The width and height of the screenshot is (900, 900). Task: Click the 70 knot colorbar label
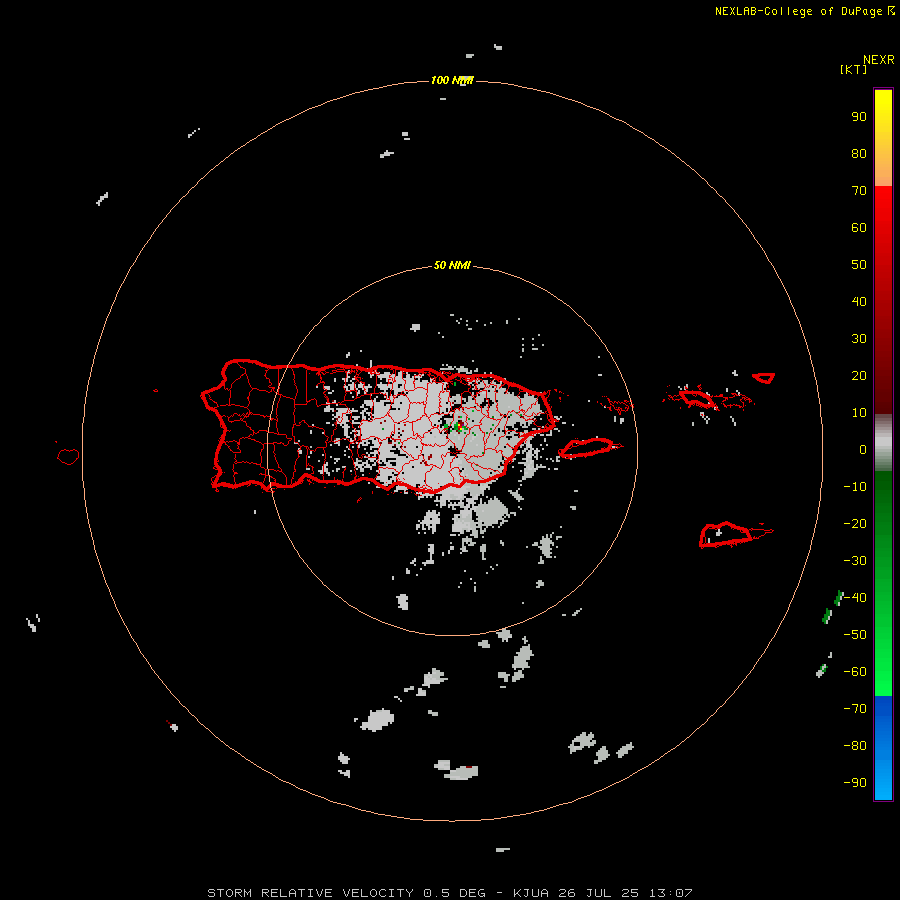pyautogui.click(x=859, y=191)
